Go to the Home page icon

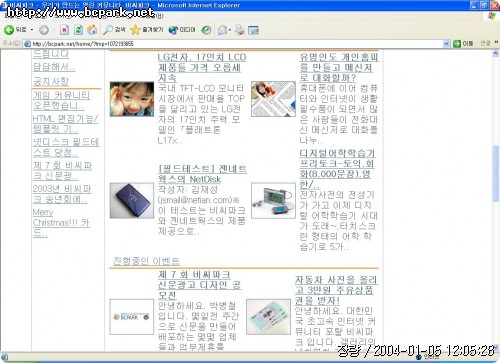point(92,30)
